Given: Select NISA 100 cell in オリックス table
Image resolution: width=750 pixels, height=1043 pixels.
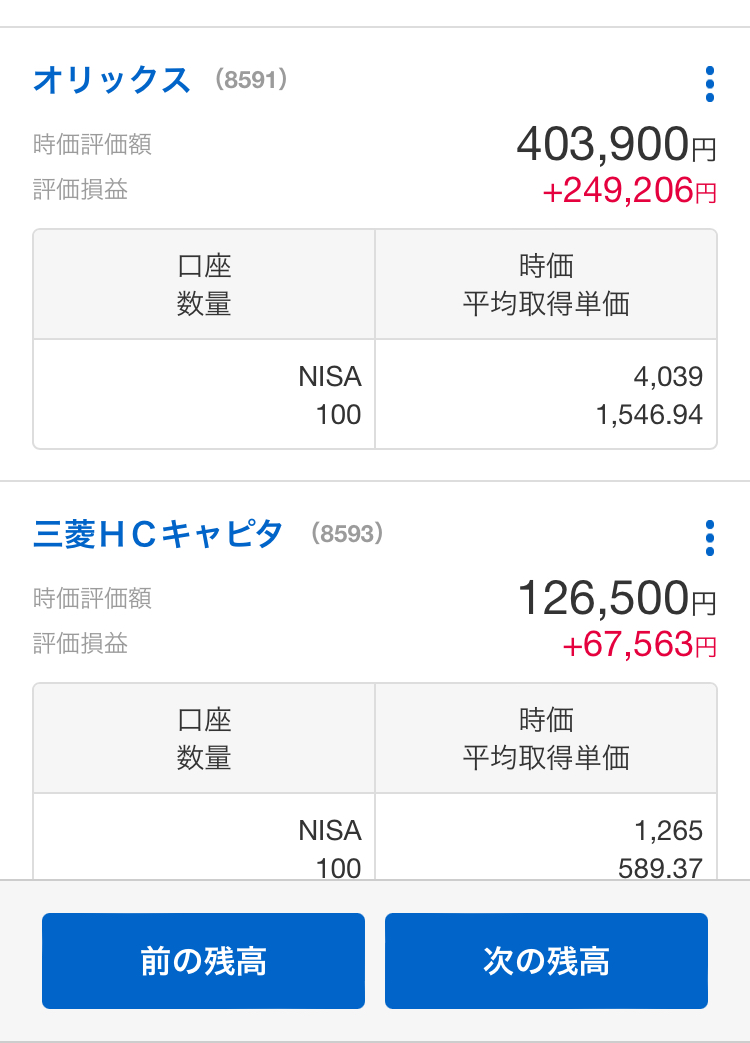Looking at the screenshot, I should pyautogui.click(x=204, y=395).
